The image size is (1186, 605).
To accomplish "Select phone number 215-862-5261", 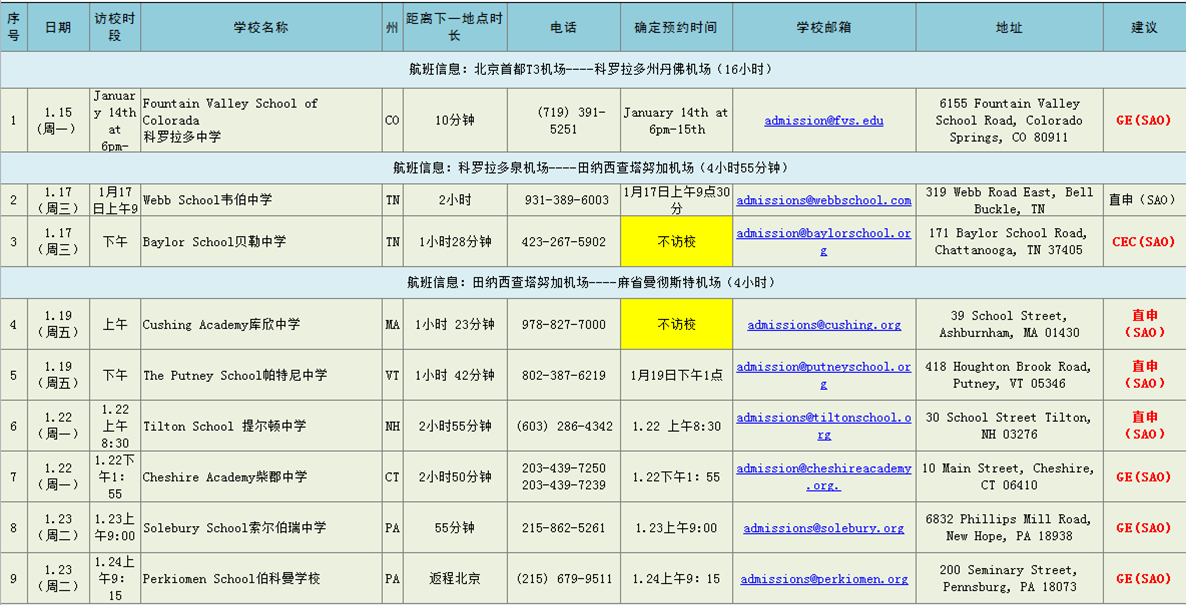I will [564, 528].
